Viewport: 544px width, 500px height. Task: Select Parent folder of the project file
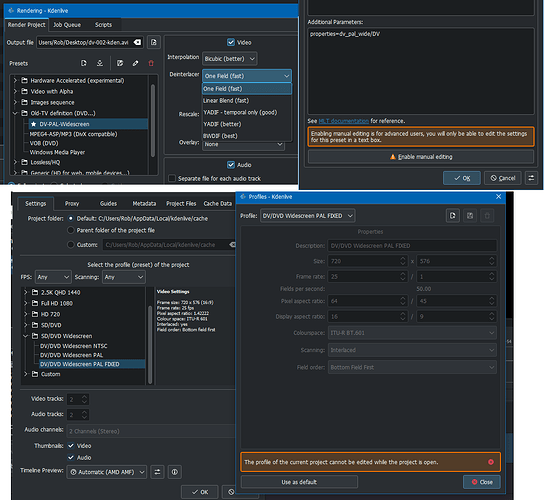click(x=71, y=230)
